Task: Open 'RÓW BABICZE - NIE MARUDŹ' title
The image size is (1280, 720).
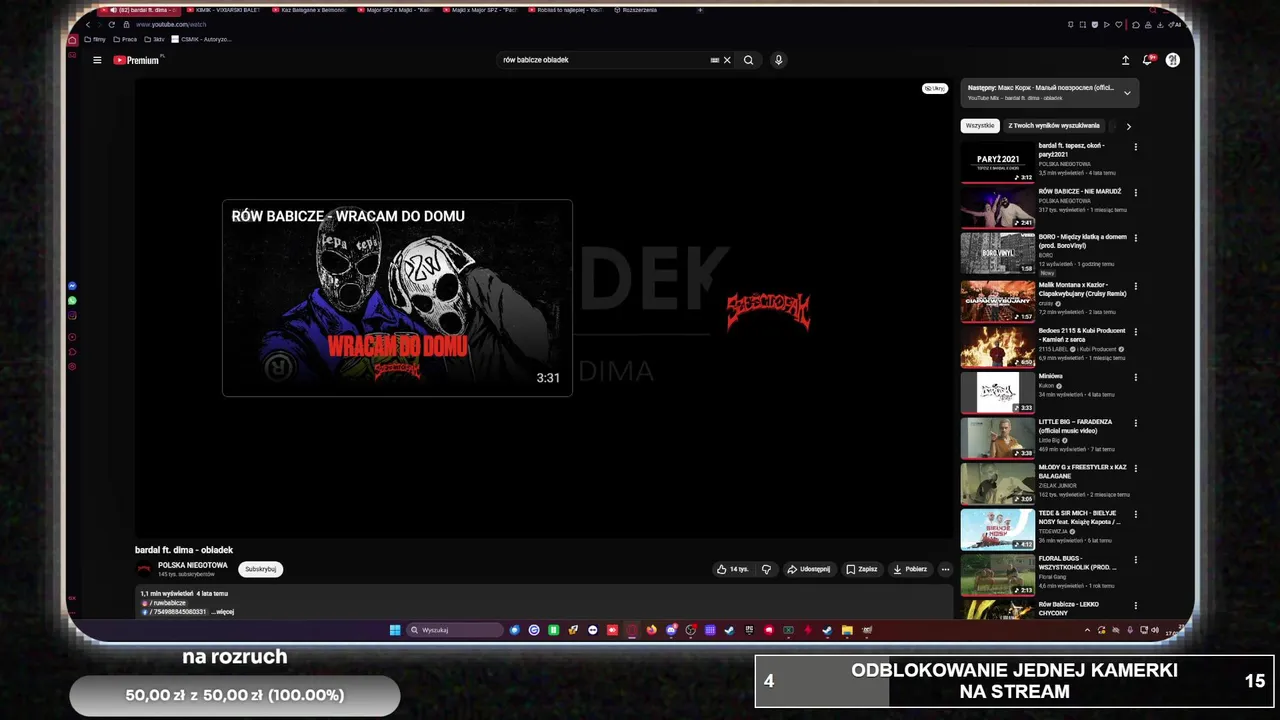Action: point(1080,191)
